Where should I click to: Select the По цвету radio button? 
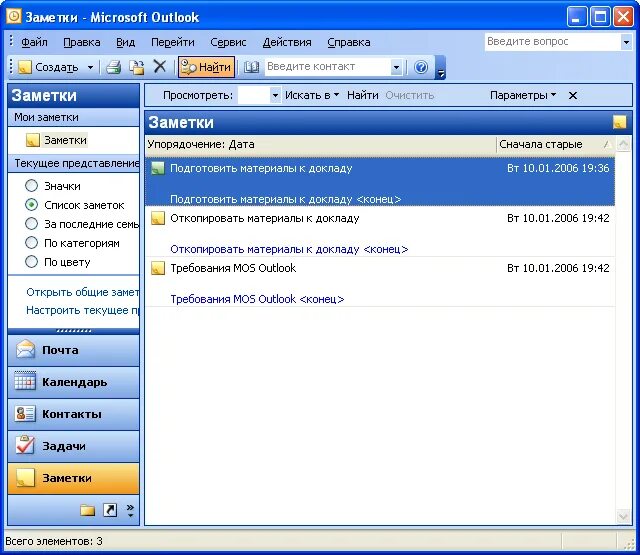(31, 262)
